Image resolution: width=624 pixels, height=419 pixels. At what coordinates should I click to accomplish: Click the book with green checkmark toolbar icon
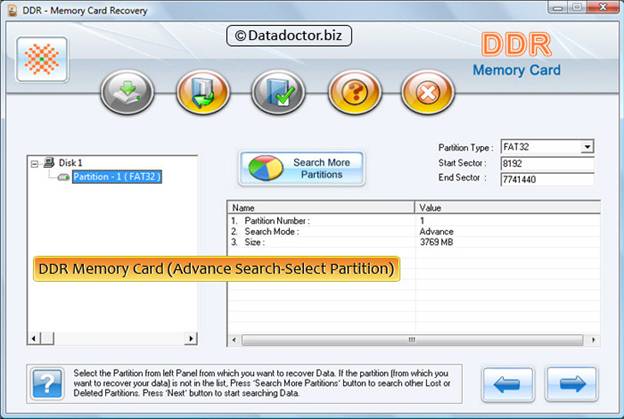278,92
